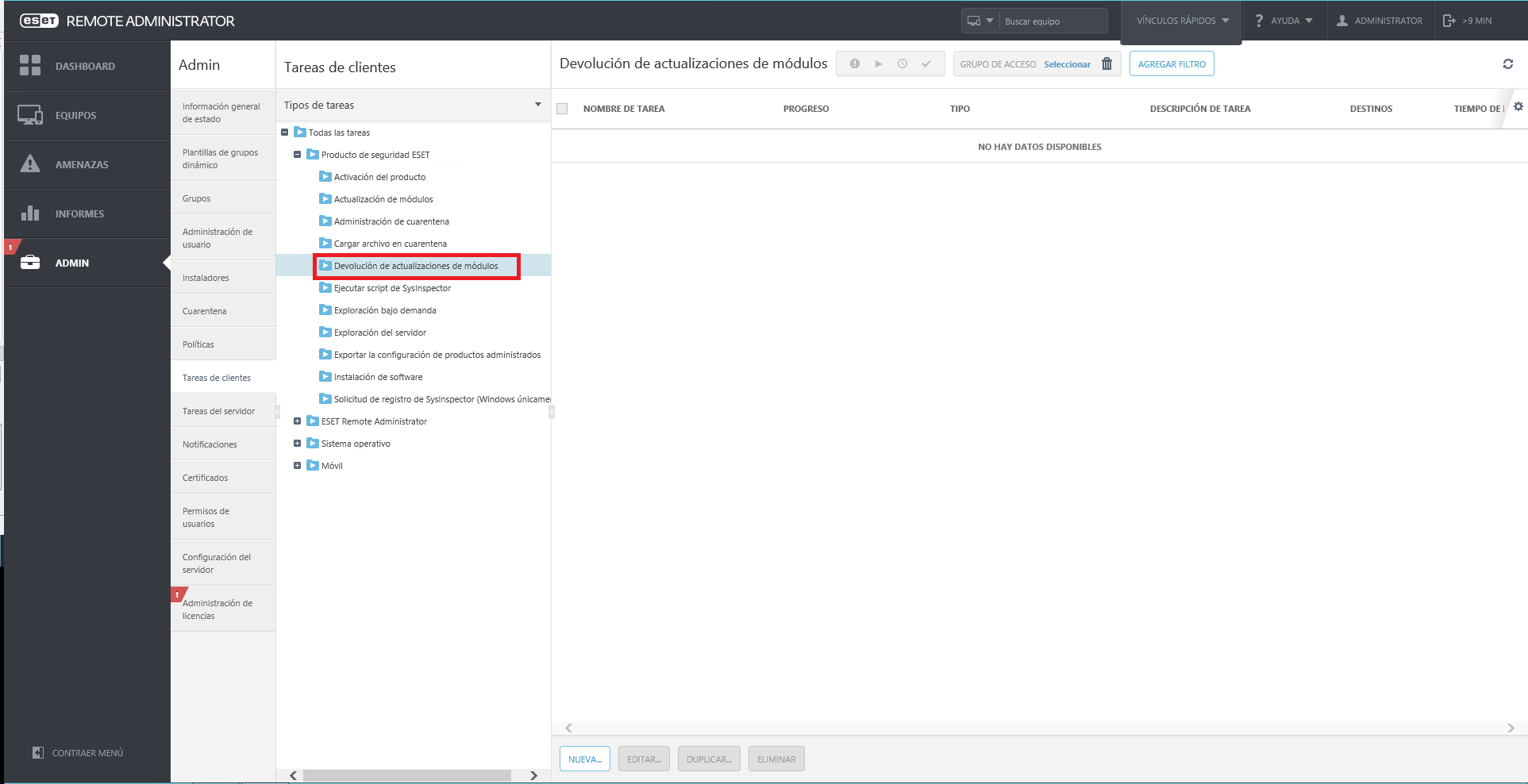Open the Políticas section

223,344
